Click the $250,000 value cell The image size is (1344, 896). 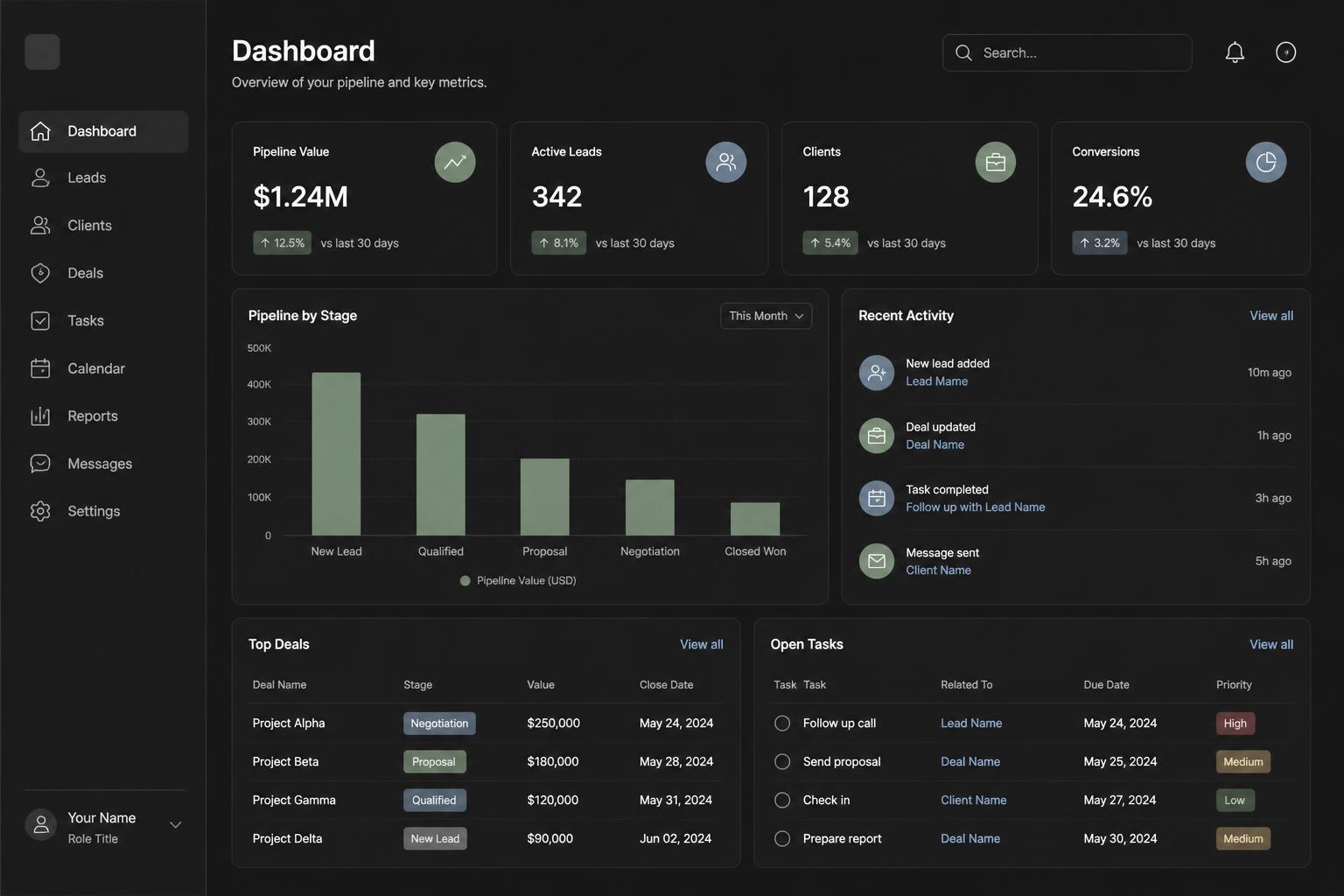click(x=553, y=724)
